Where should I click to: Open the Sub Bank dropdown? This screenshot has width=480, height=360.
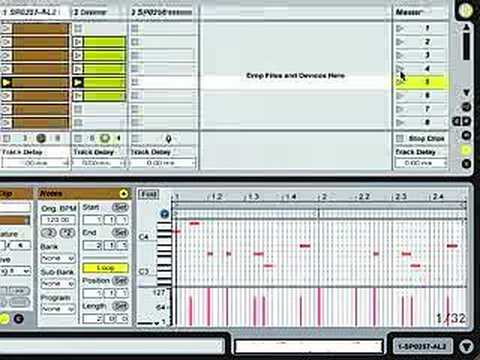pyautogui.click(x=58, y=284)
